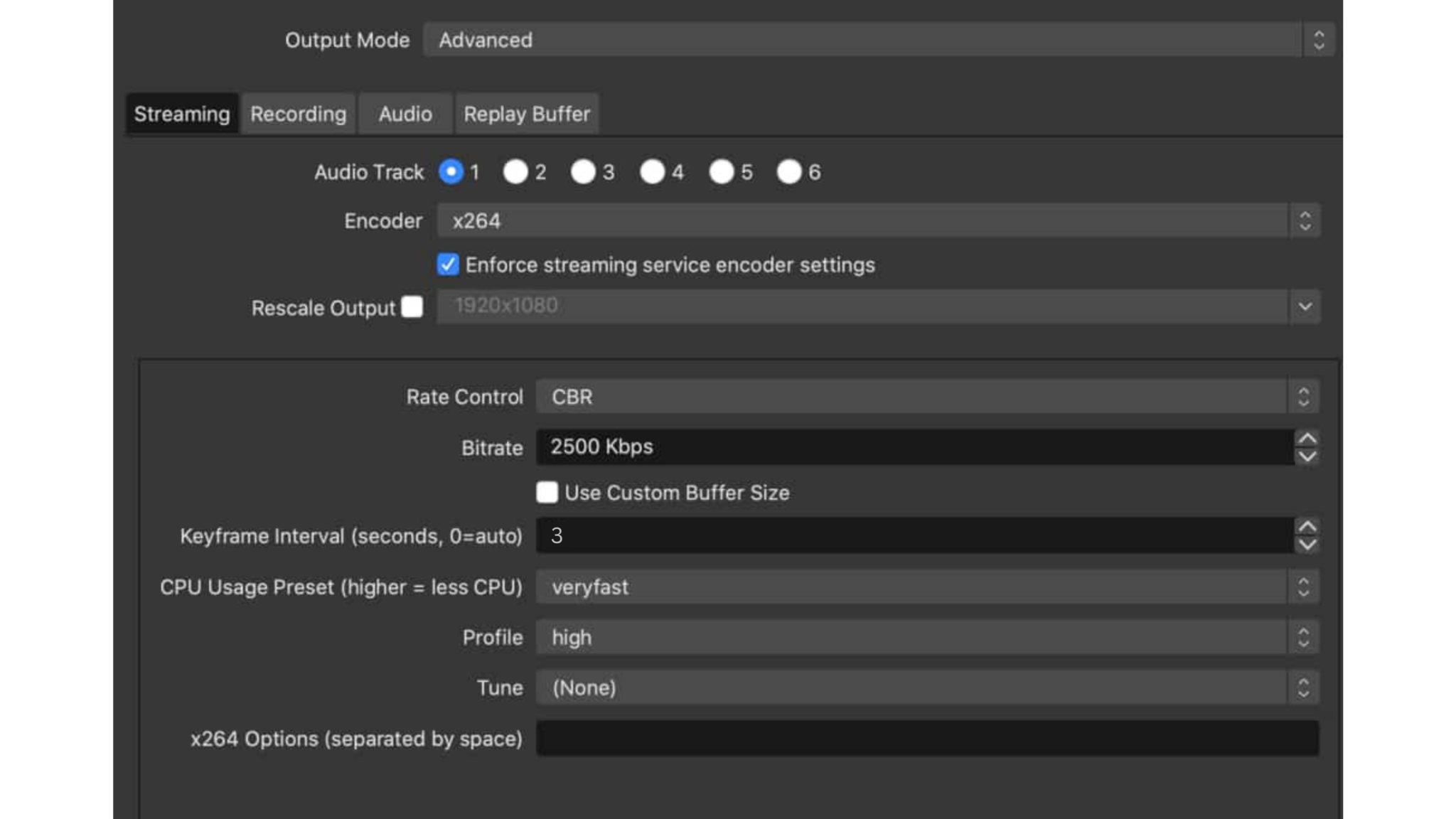Decrease Keyframe Interval using down stepper
The width and height of the screenshot is (1456, 819).
click(1308, 545)
